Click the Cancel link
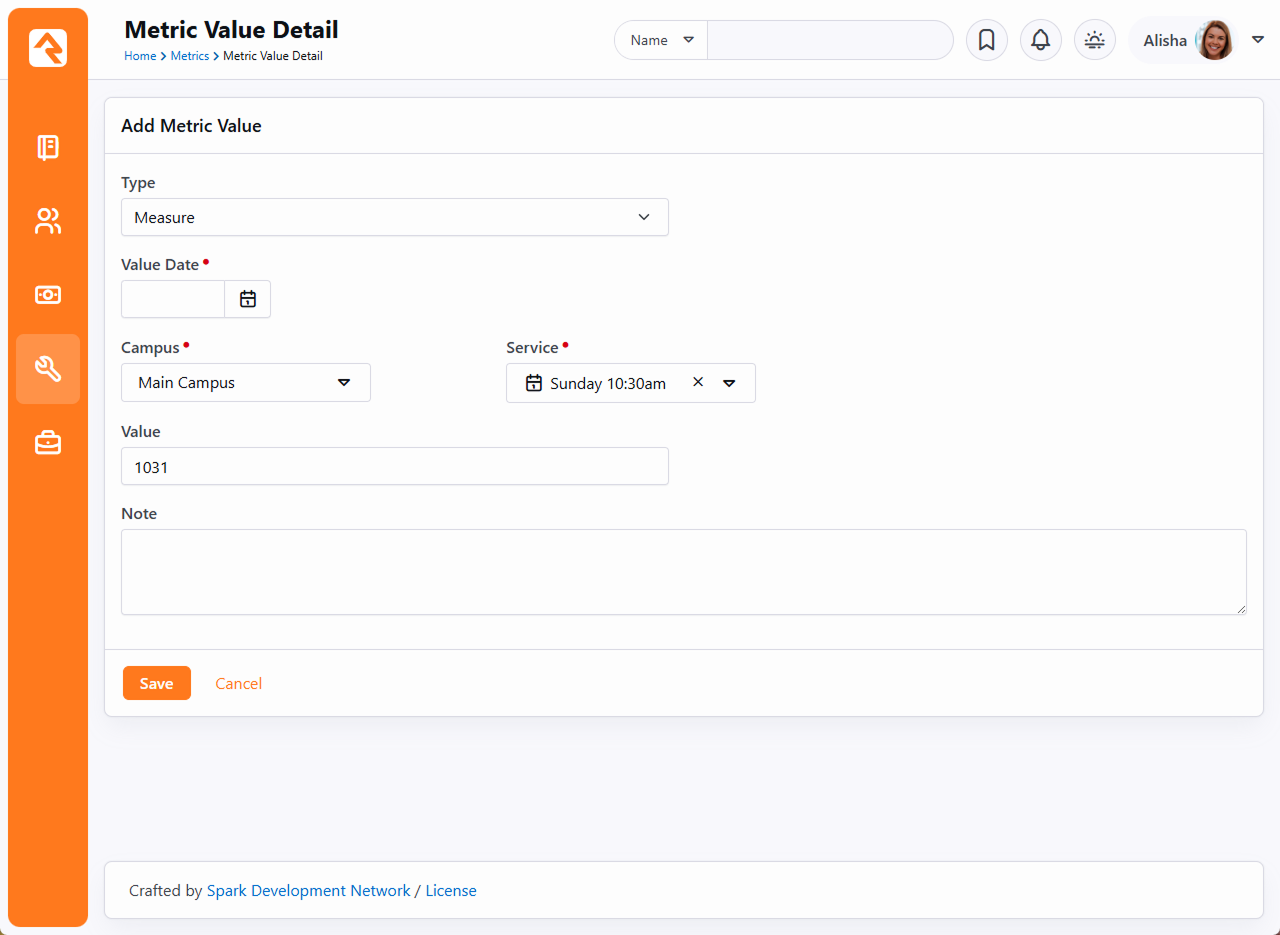 (x=238, y=683)
